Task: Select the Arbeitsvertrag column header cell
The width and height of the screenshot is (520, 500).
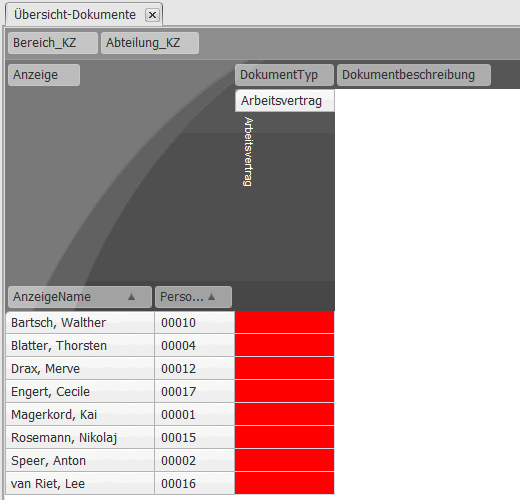Action: click(285, 101)
